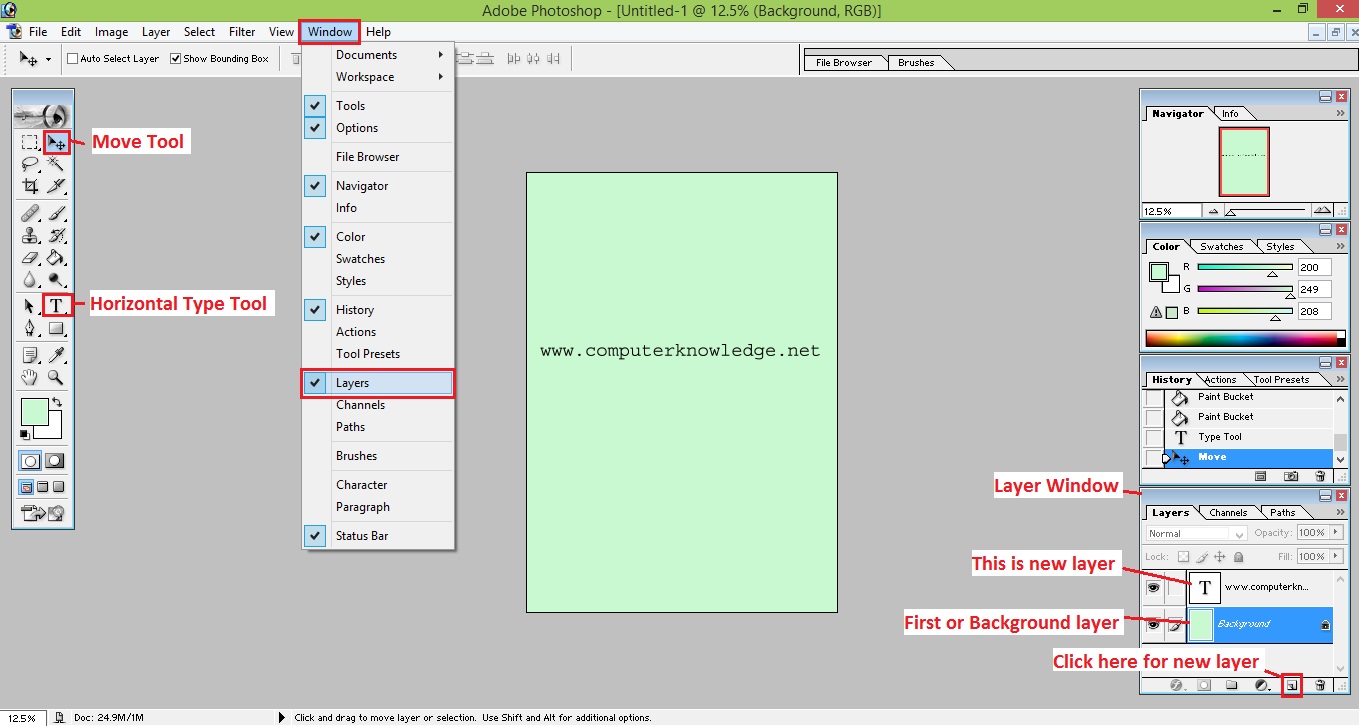Click the foreground color swatch in toolbox
The height and width of the screenshot is (726, 1359).
click(x=35, y=412)
